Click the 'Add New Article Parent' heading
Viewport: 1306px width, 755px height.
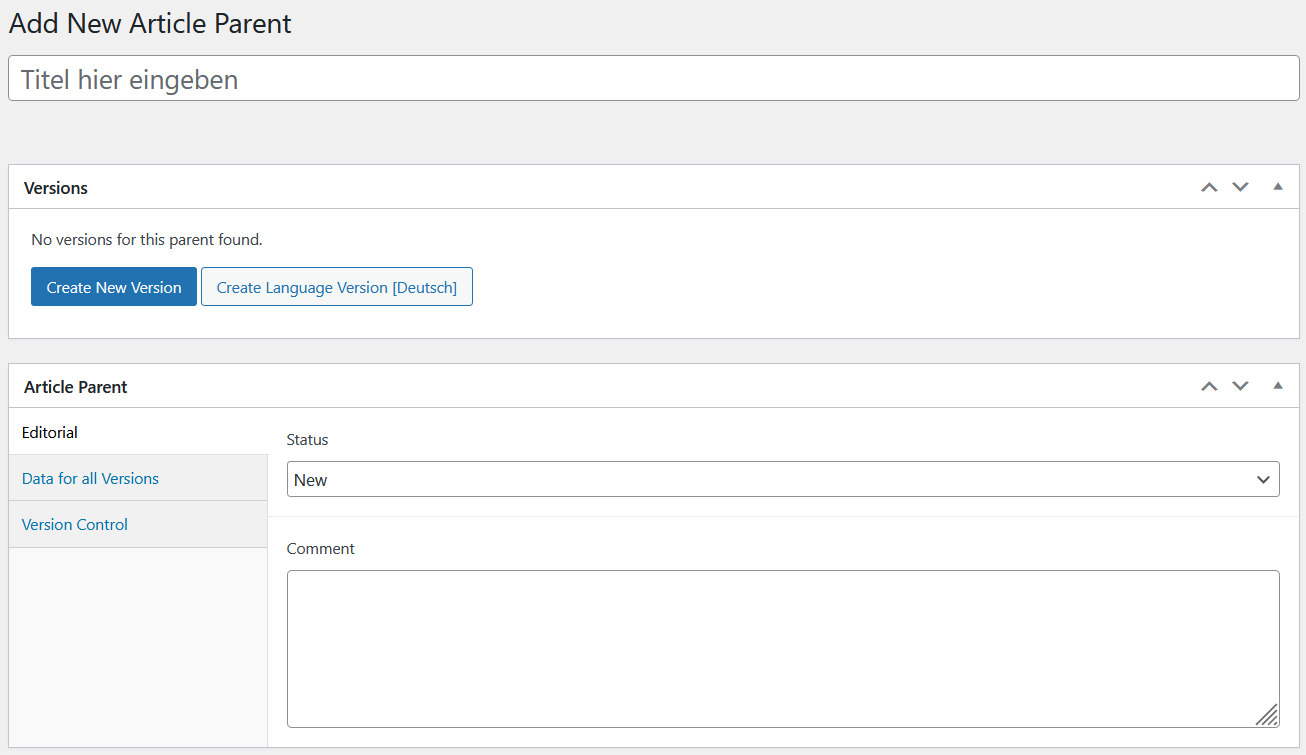click(x=150, y=23)
